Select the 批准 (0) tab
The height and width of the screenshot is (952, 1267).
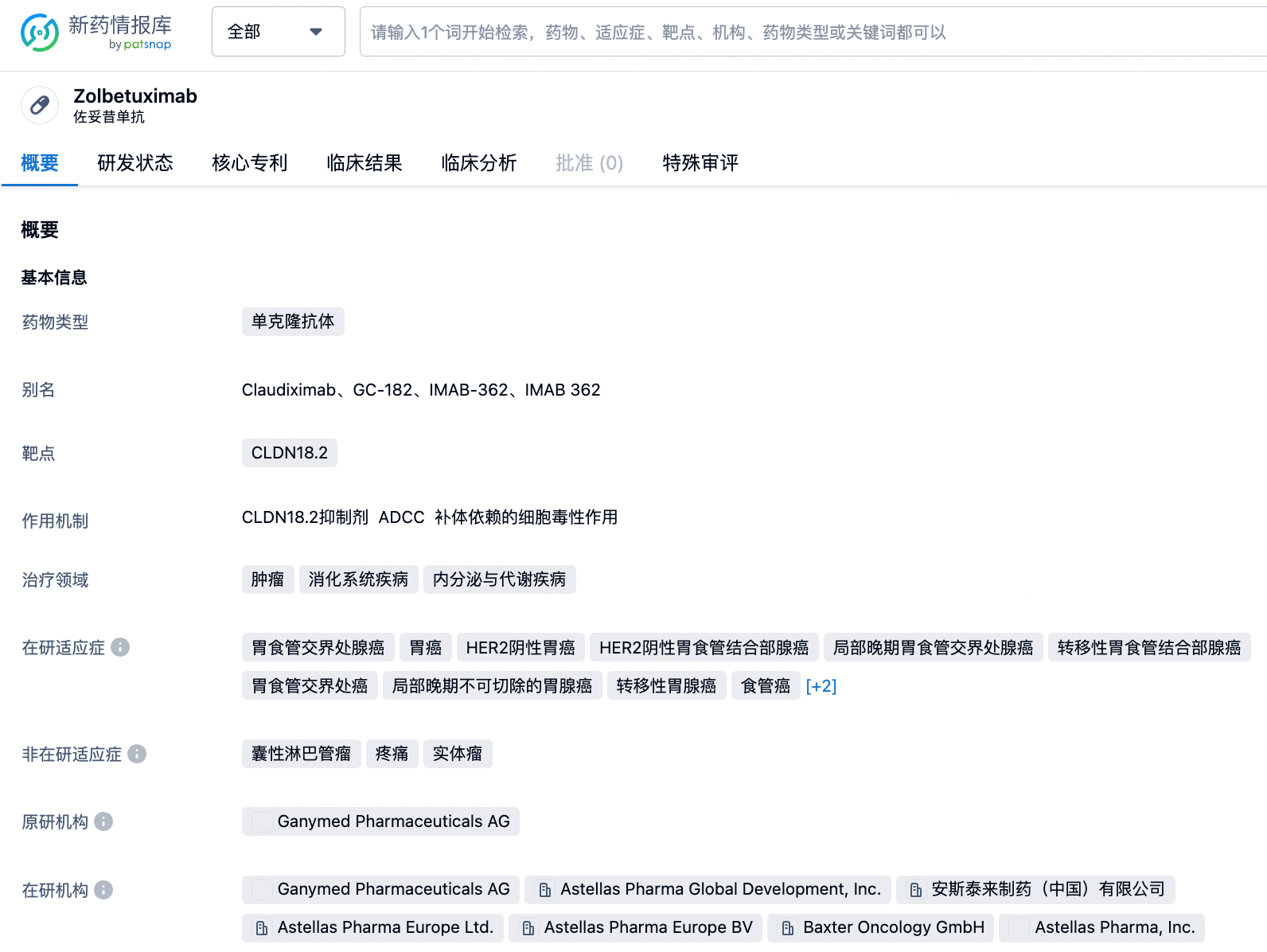pos(590,163)
